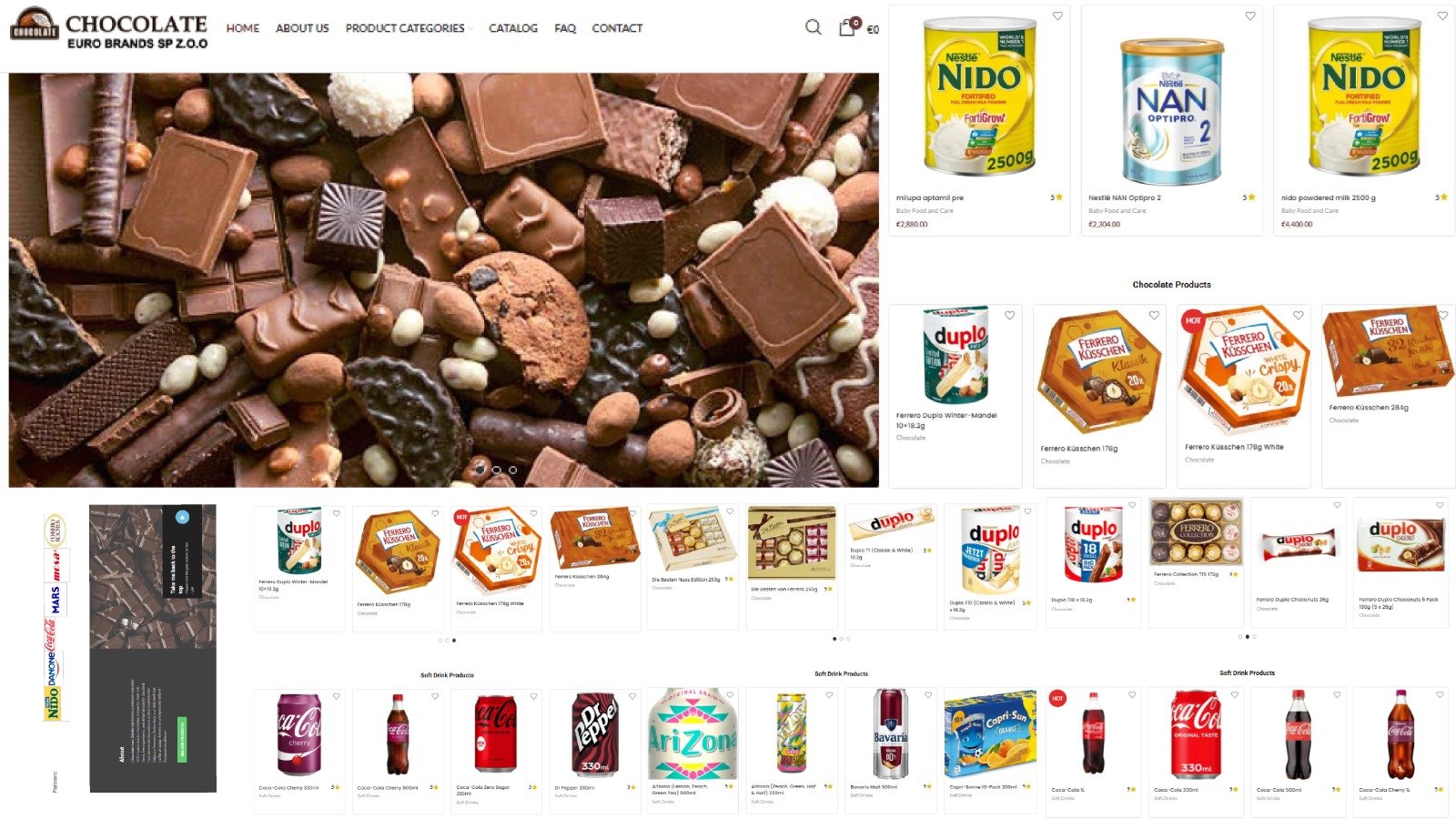
Task: Wishlist heart on Nestlé NAN Optipro 2
Action: pyautogui.click(x=1249, y=15)
